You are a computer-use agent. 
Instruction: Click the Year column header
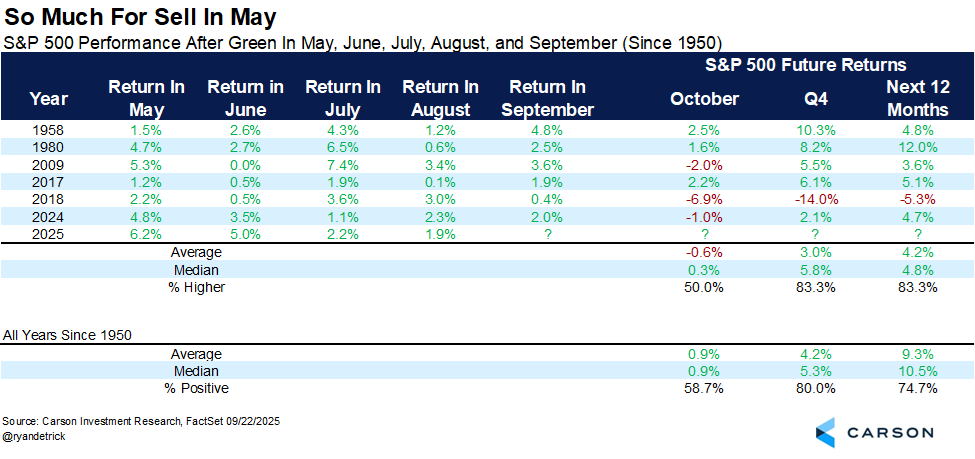(49, 98)
